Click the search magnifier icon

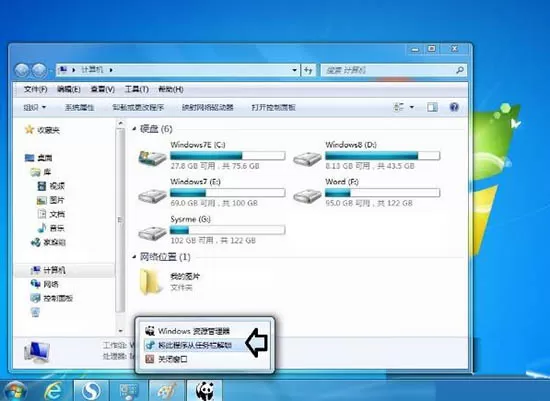tap(460, 70)
